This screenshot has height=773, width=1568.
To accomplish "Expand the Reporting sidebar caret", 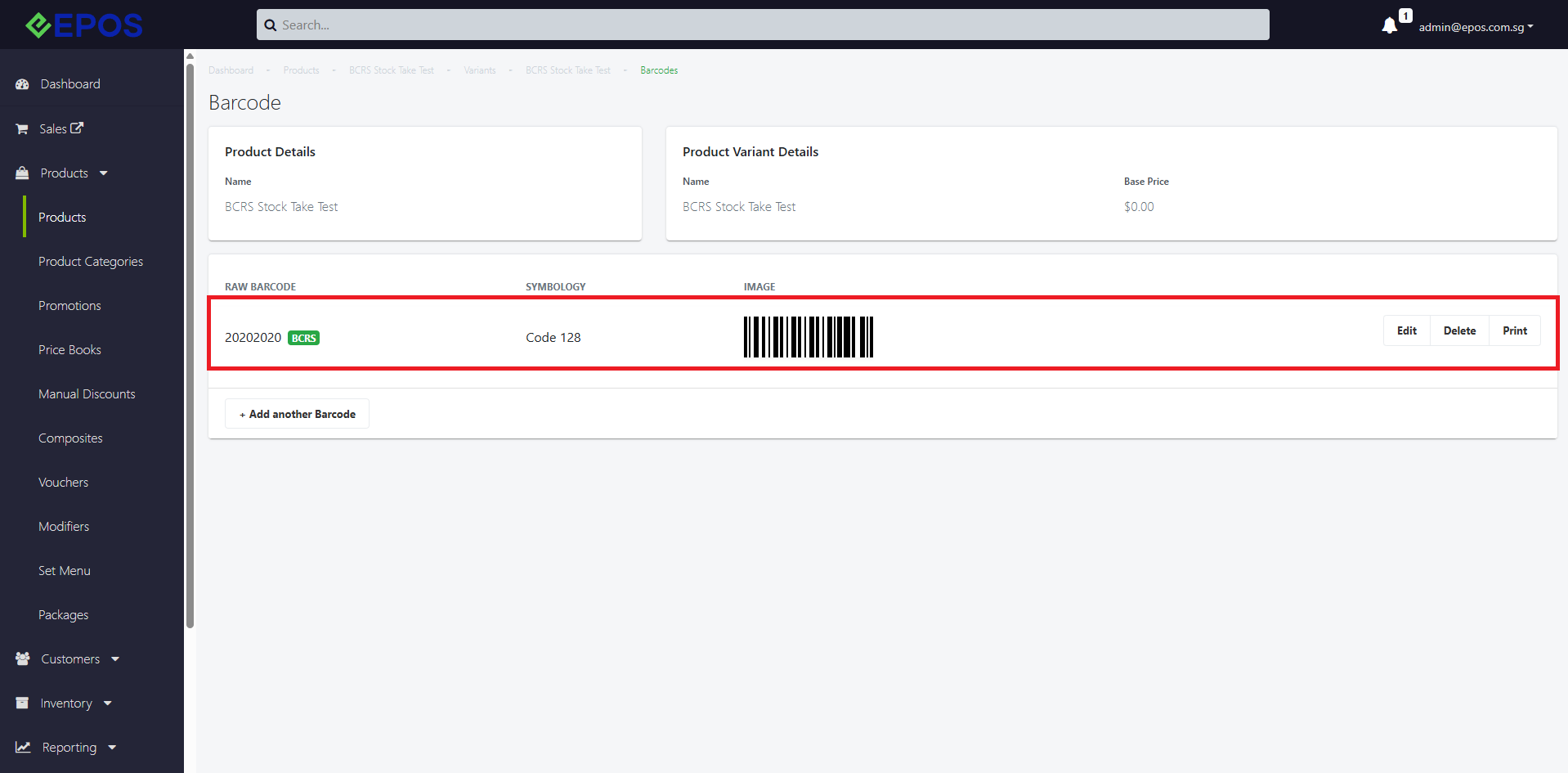I will click(112, 748).
